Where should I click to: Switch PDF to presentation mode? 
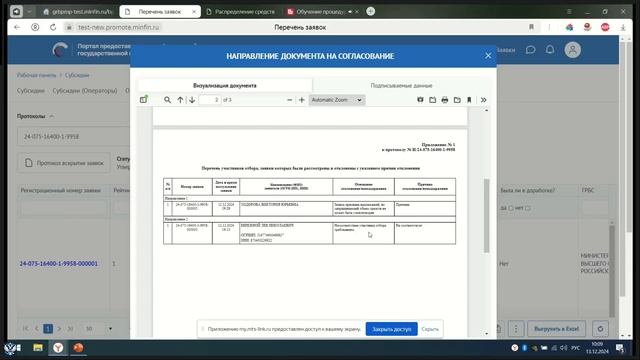420,100
